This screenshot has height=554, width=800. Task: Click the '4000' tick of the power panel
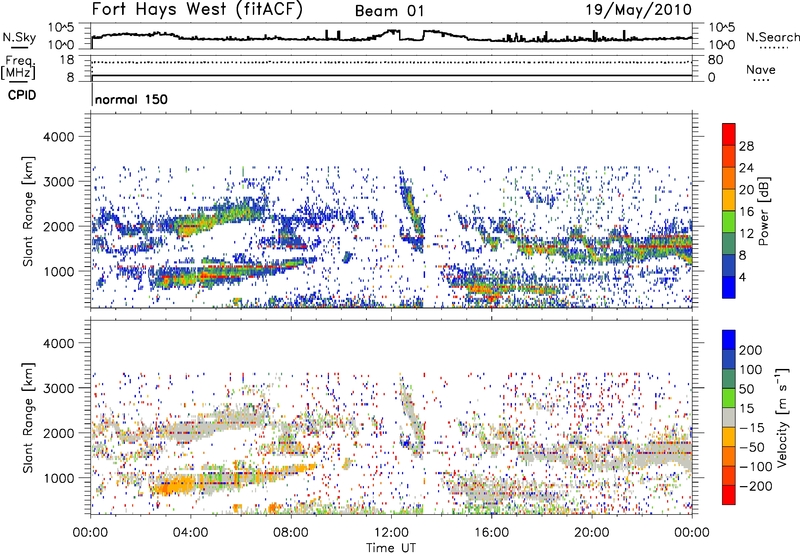[59, 137]
